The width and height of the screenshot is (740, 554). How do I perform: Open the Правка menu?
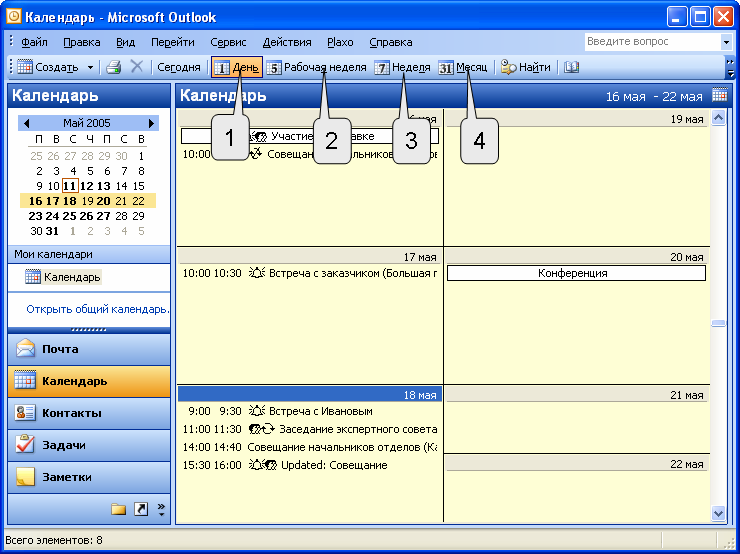point(82,42)
